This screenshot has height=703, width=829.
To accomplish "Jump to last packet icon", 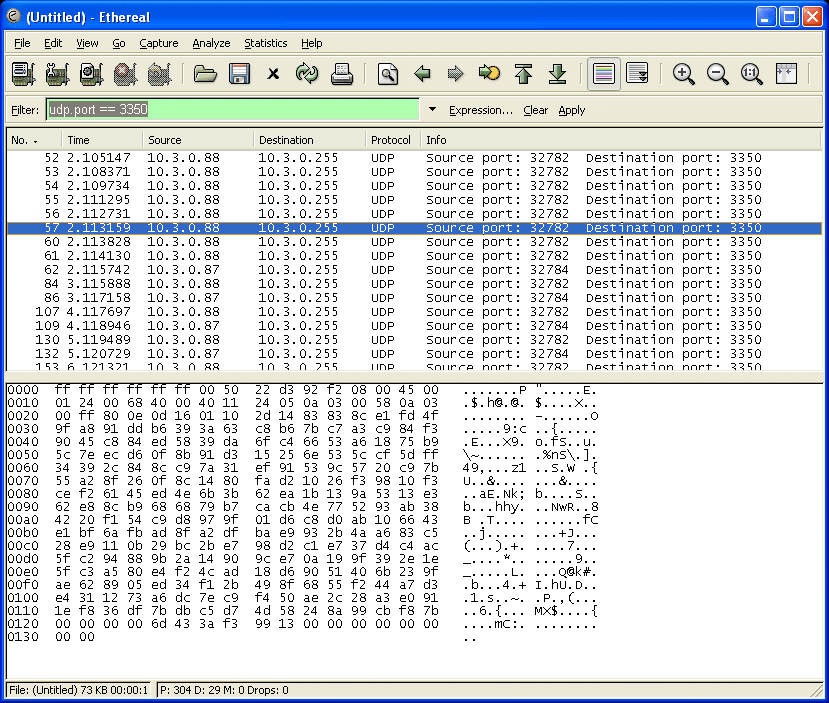I will pyautogui.click(x=557, y=73).
